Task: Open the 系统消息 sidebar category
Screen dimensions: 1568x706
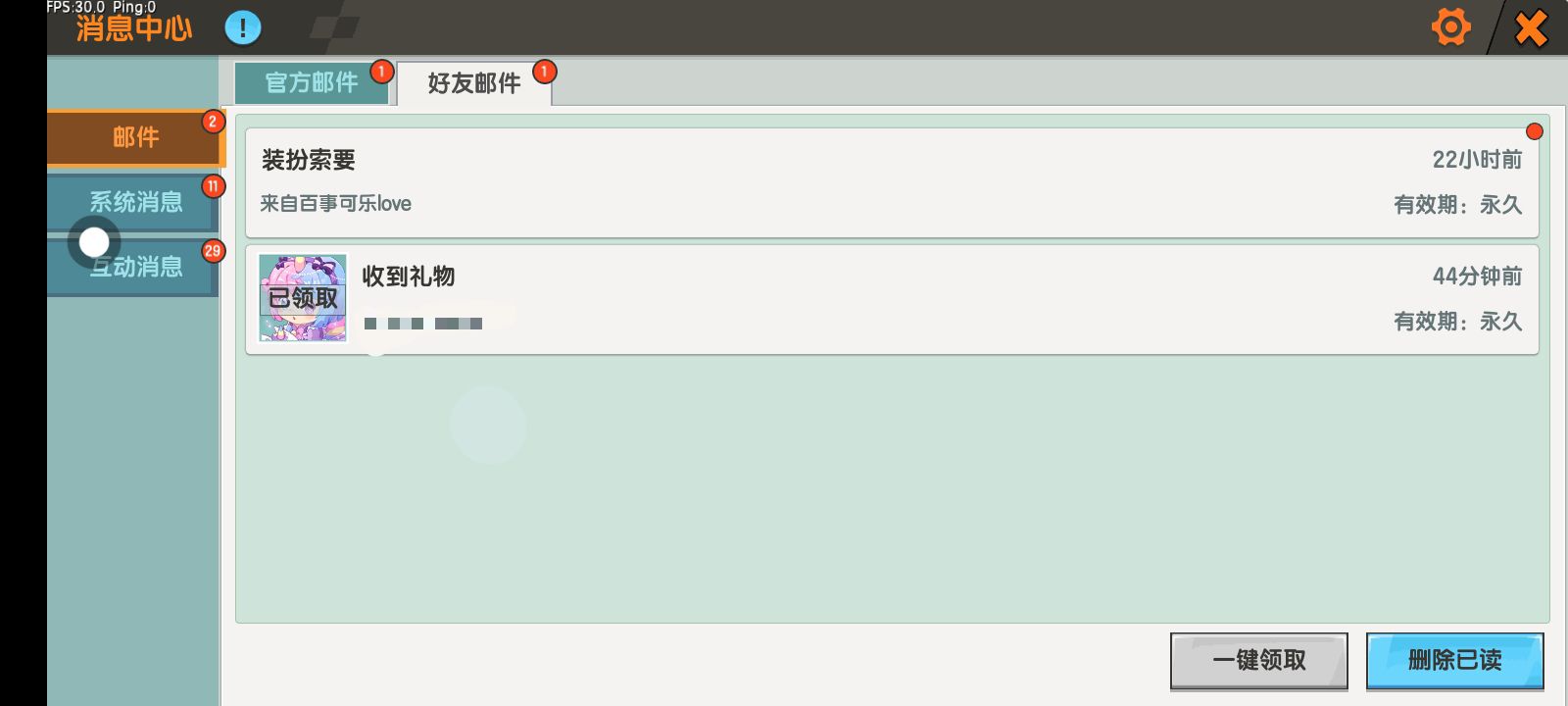Action: coord(135,202)
